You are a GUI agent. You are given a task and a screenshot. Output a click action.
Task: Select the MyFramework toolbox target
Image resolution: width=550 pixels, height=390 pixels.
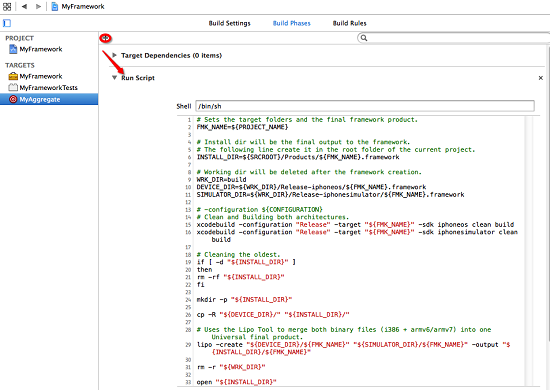tap(35, 76)
